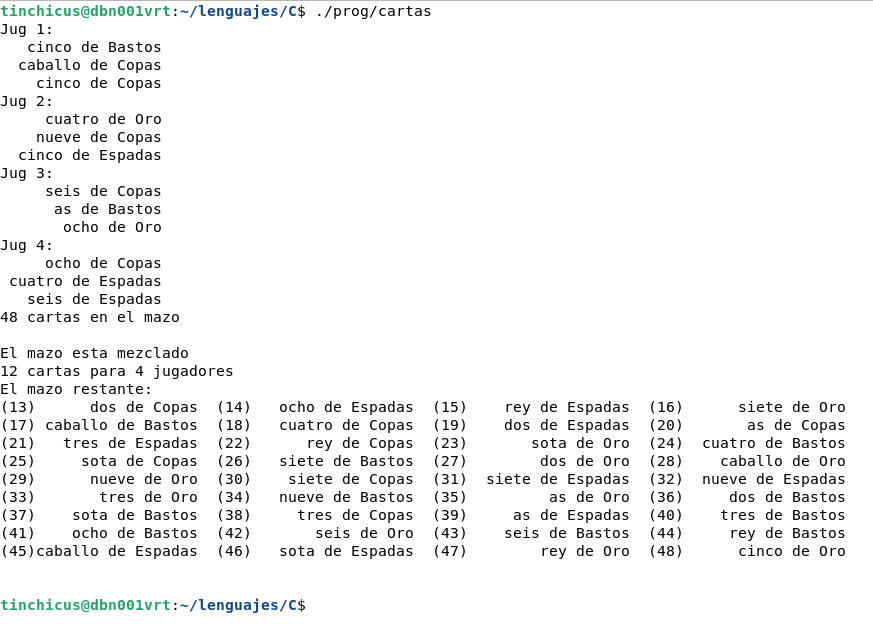Click the 'Jug 4:' header line
The width and height of the screenshot is (873, 625).
[x=27, y=245]
